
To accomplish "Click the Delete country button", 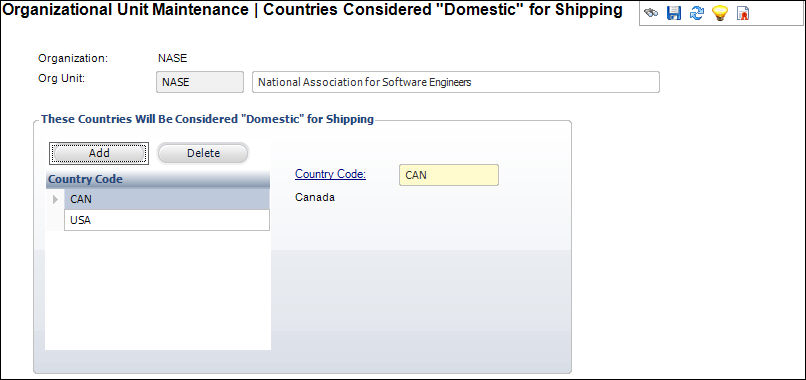I will tap(203, 153).
